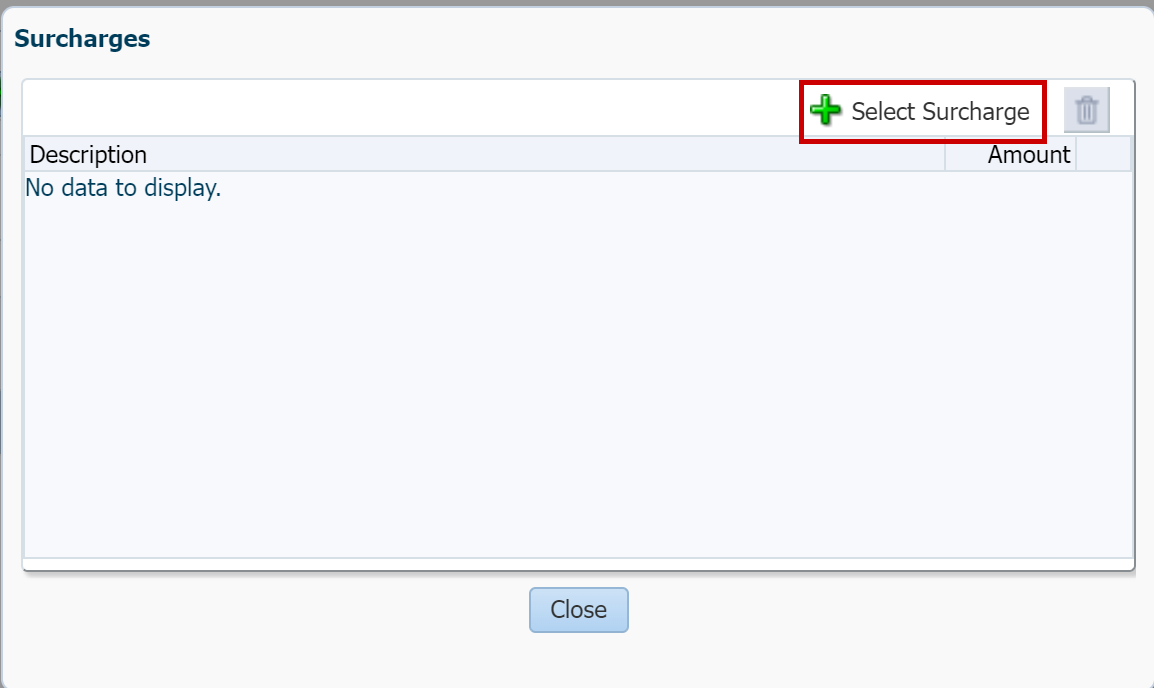Click the word 'Amount' in the header row
The height and width of the screenshot is (688, 1154).
(1029, 155)
